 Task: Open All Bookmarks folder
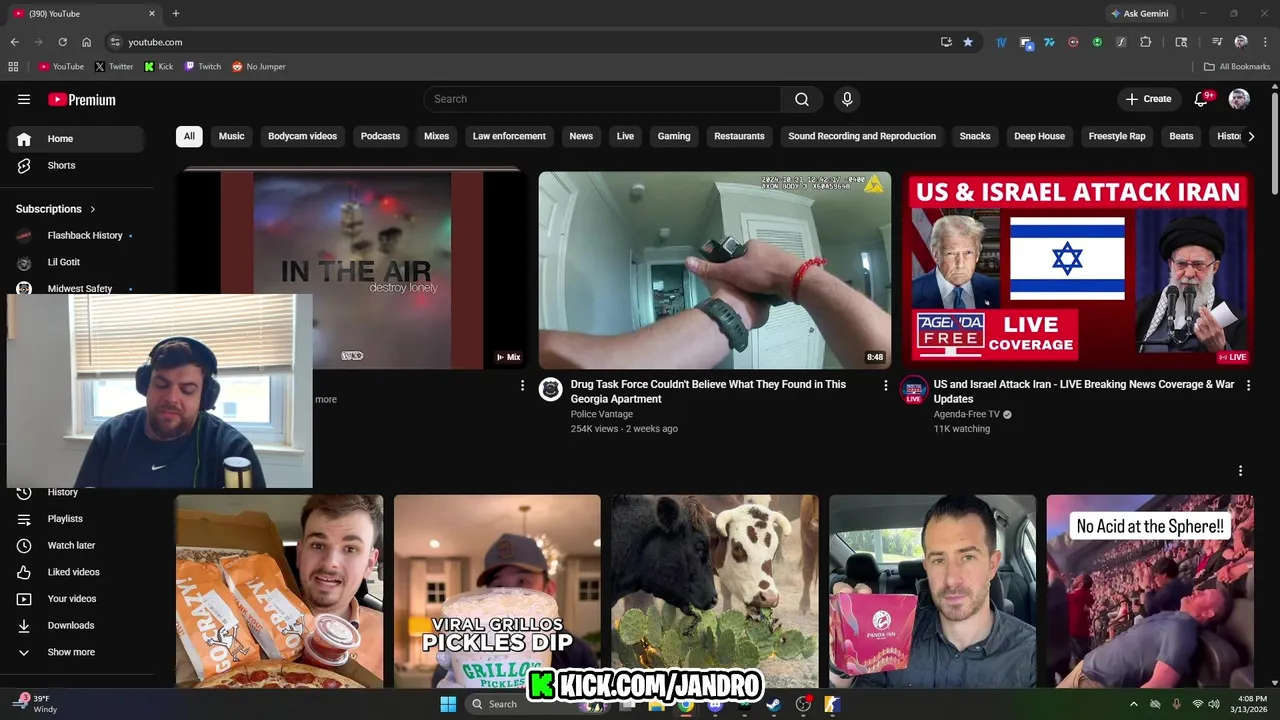point(1237,67)
